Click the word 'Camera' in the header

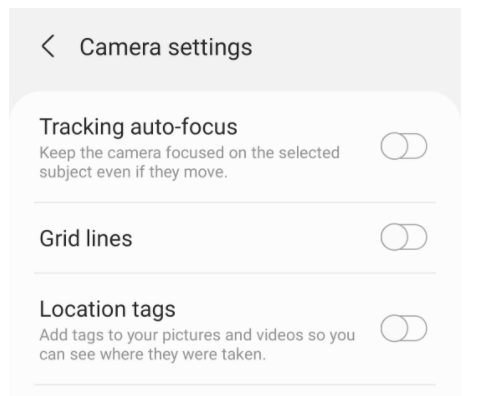point(120,47)
